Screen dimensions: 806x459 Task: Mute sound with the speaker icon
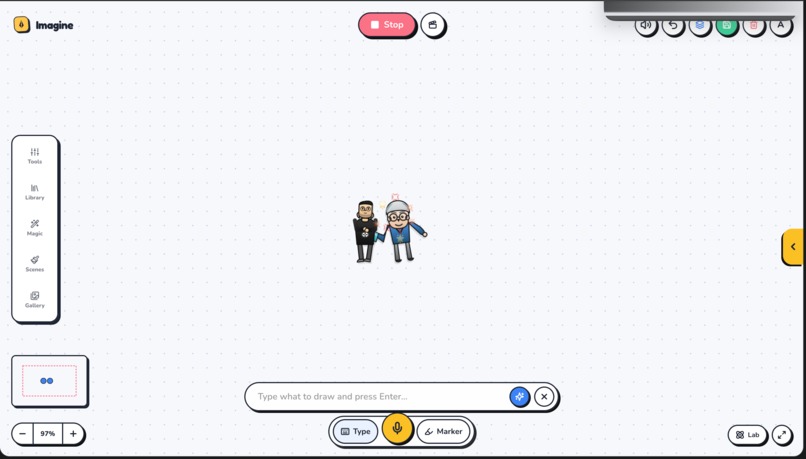[646, 25]
